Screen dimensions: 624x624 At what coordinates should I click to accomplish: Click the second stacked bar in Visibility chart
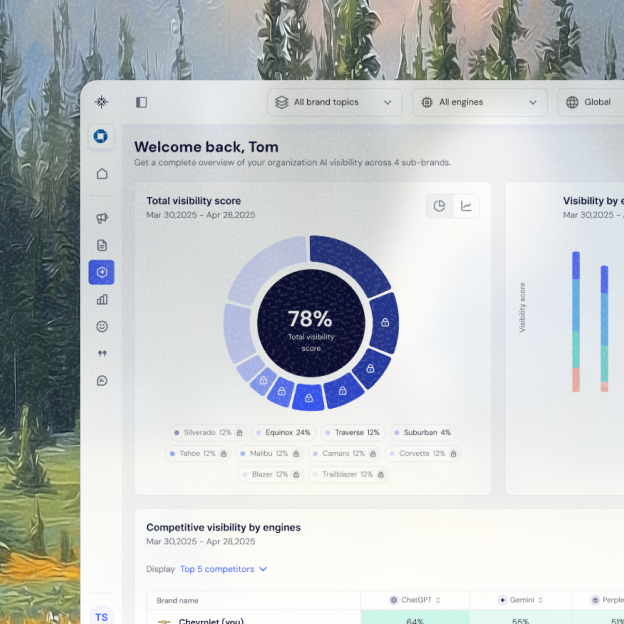click(x=604, y=329)
